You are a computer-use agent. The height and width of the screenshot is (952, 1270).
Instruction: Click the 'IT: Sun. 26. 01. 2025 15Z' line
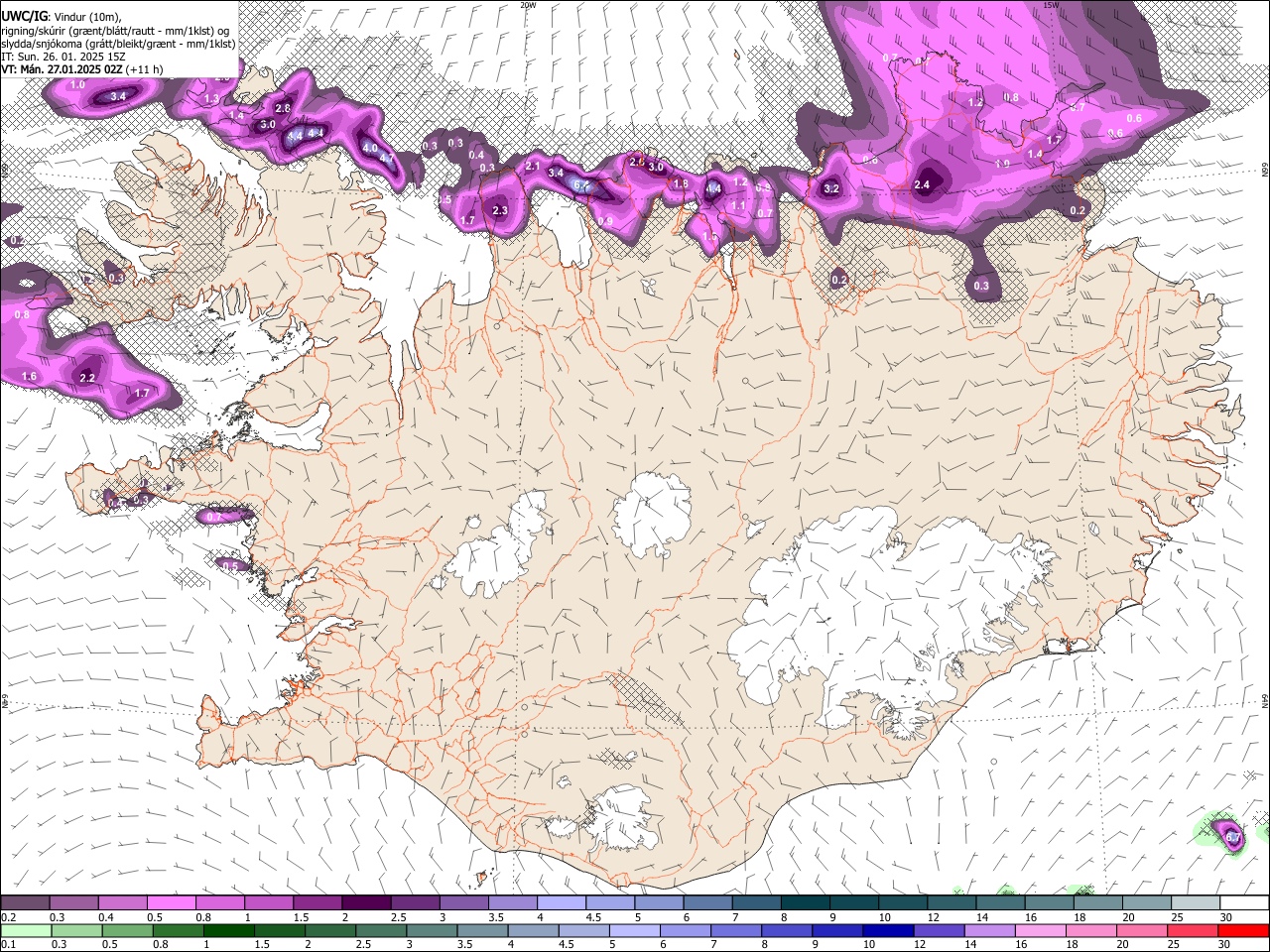click(63, 57)
